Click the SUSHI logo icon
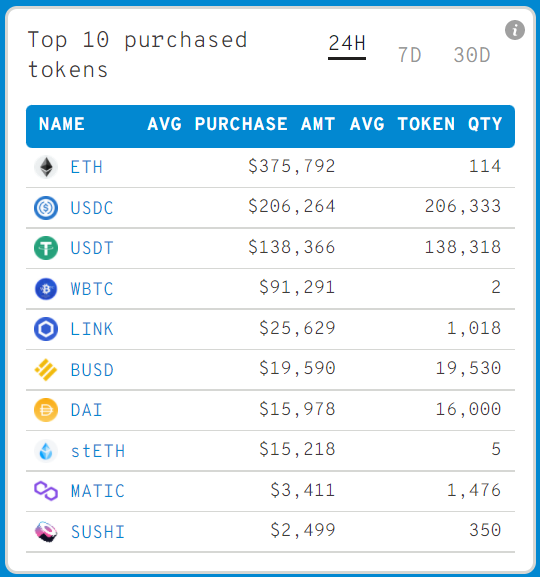 pyautogui.click(x=46, y=532)
